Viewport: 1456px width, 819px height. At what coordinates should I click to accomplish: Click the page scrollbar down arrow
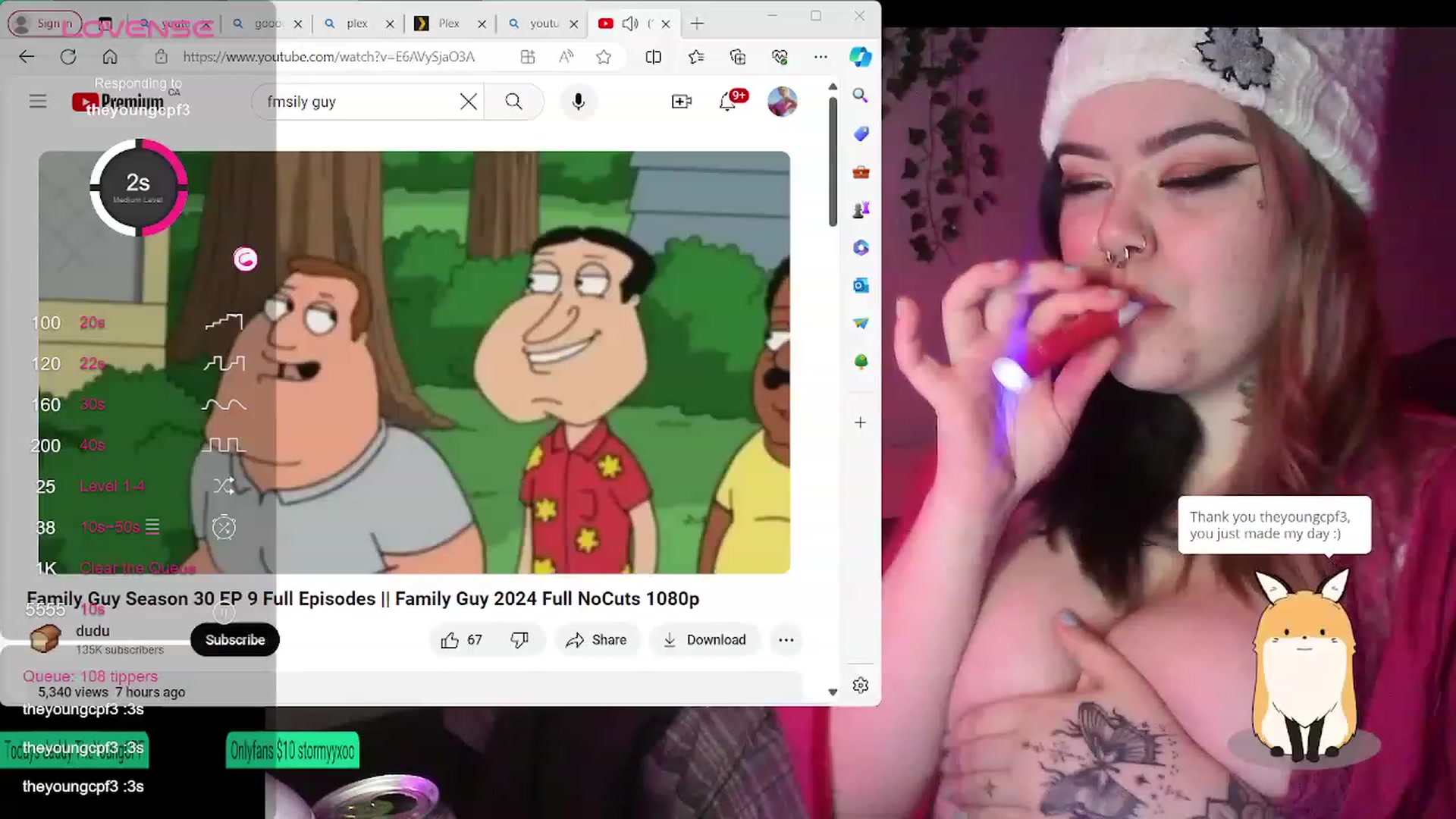(x=833, y=692)
